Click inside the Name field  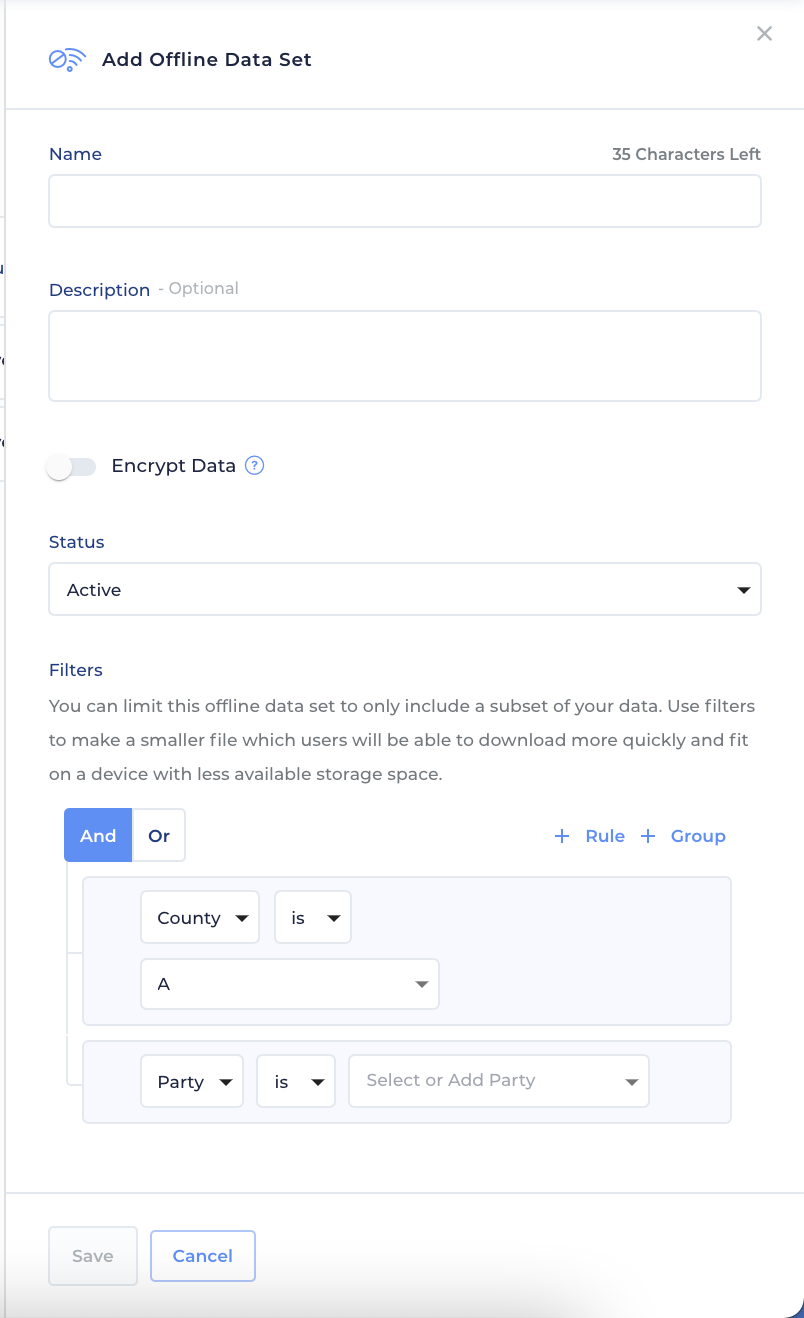tap(404, 200)
